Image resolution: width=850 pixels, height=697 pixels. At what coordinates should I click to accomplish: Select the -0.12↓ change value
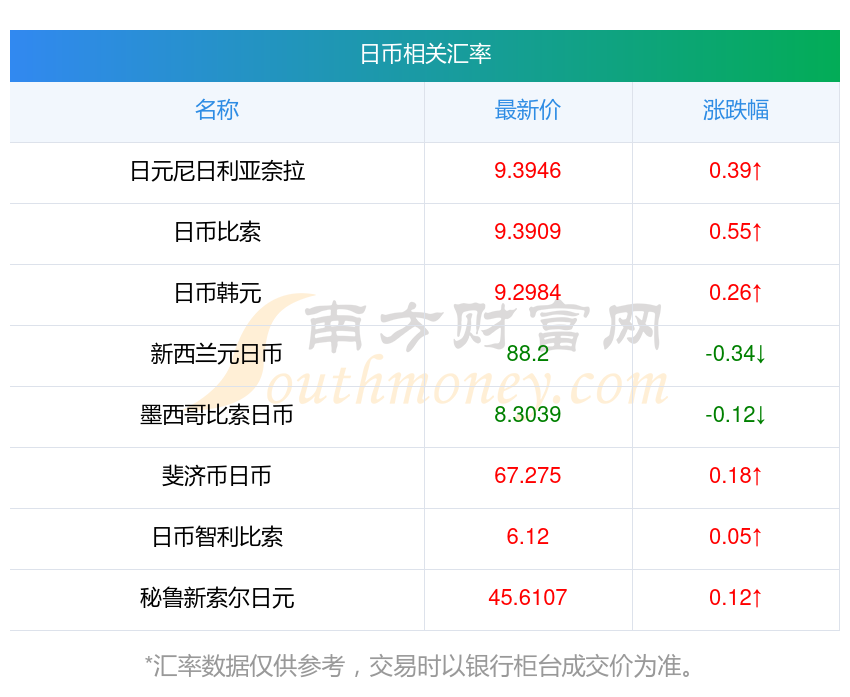pos(736,415)
